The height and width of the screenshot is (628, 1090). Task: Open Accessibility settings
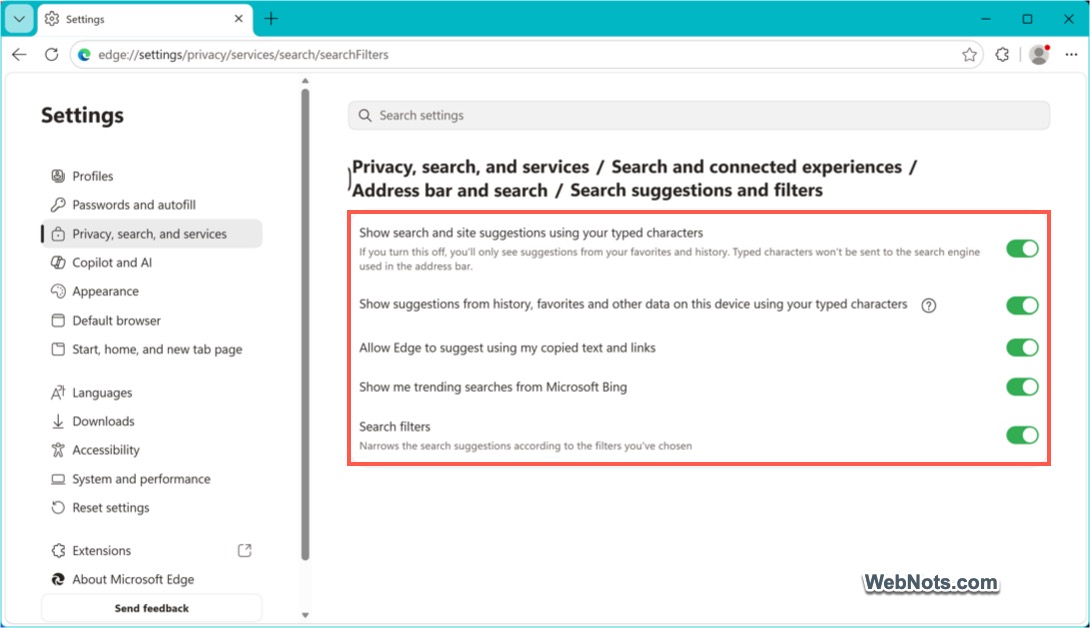[152, 450]
